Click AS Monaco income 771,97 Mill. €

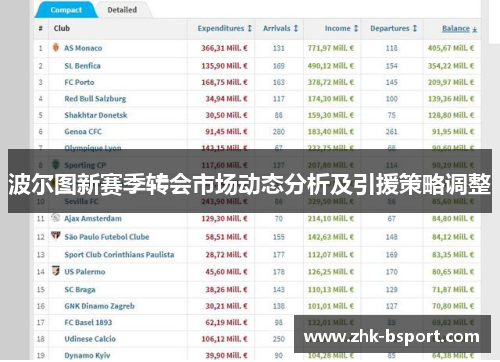(331, 48)
